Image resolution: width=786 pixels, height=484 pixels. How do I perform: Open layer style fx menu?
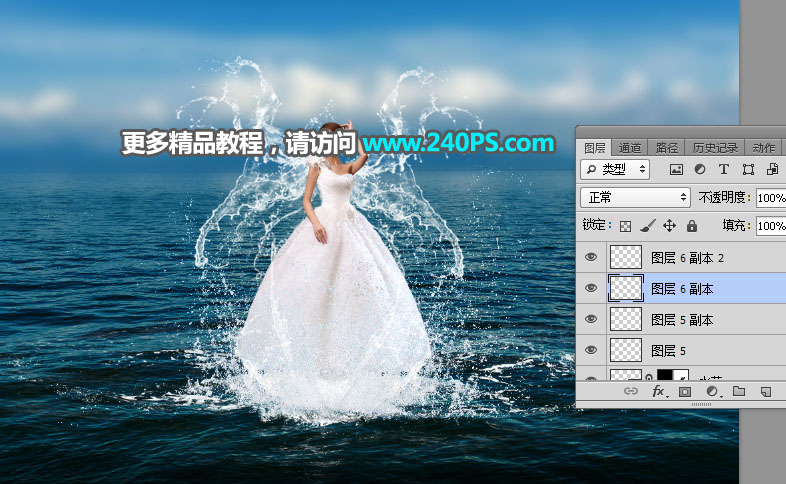[x=659, y=391]
